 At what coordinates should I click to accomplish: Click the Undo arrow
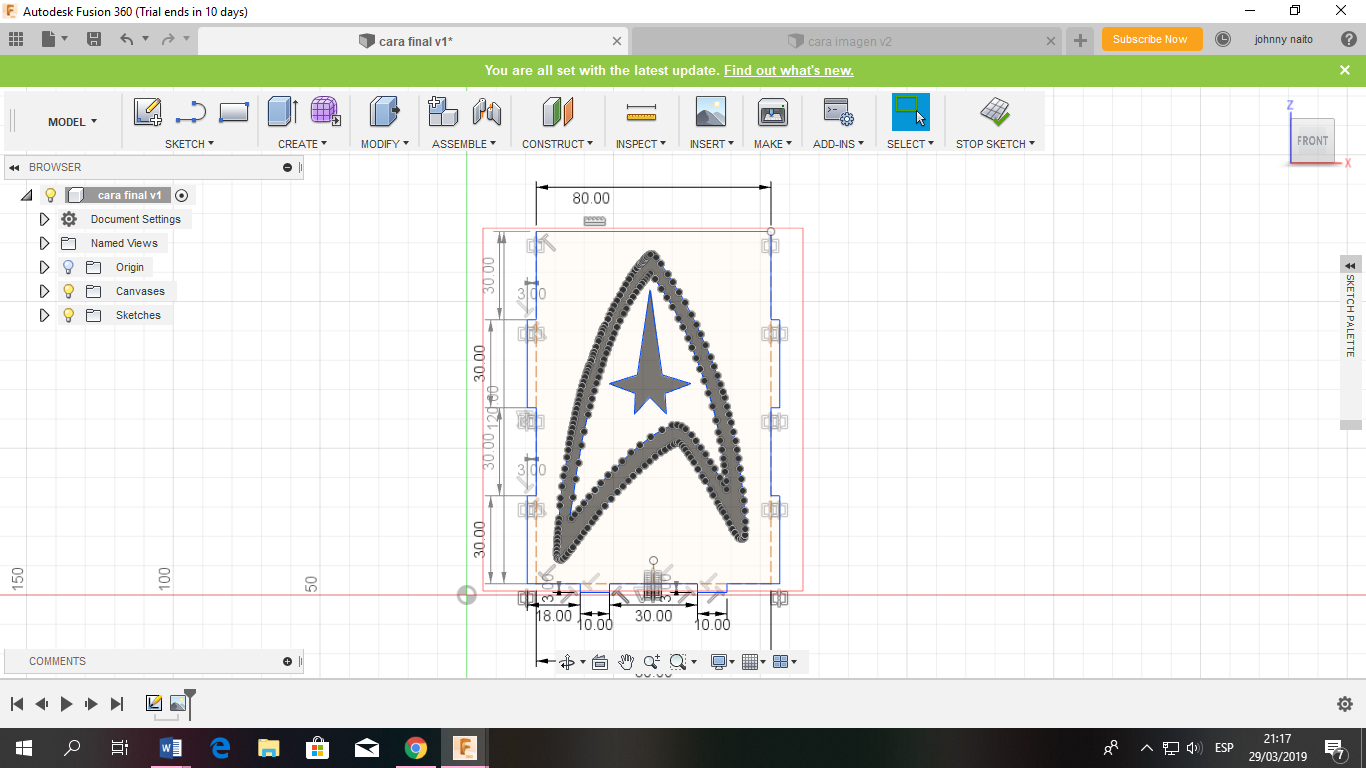[126, 39]
